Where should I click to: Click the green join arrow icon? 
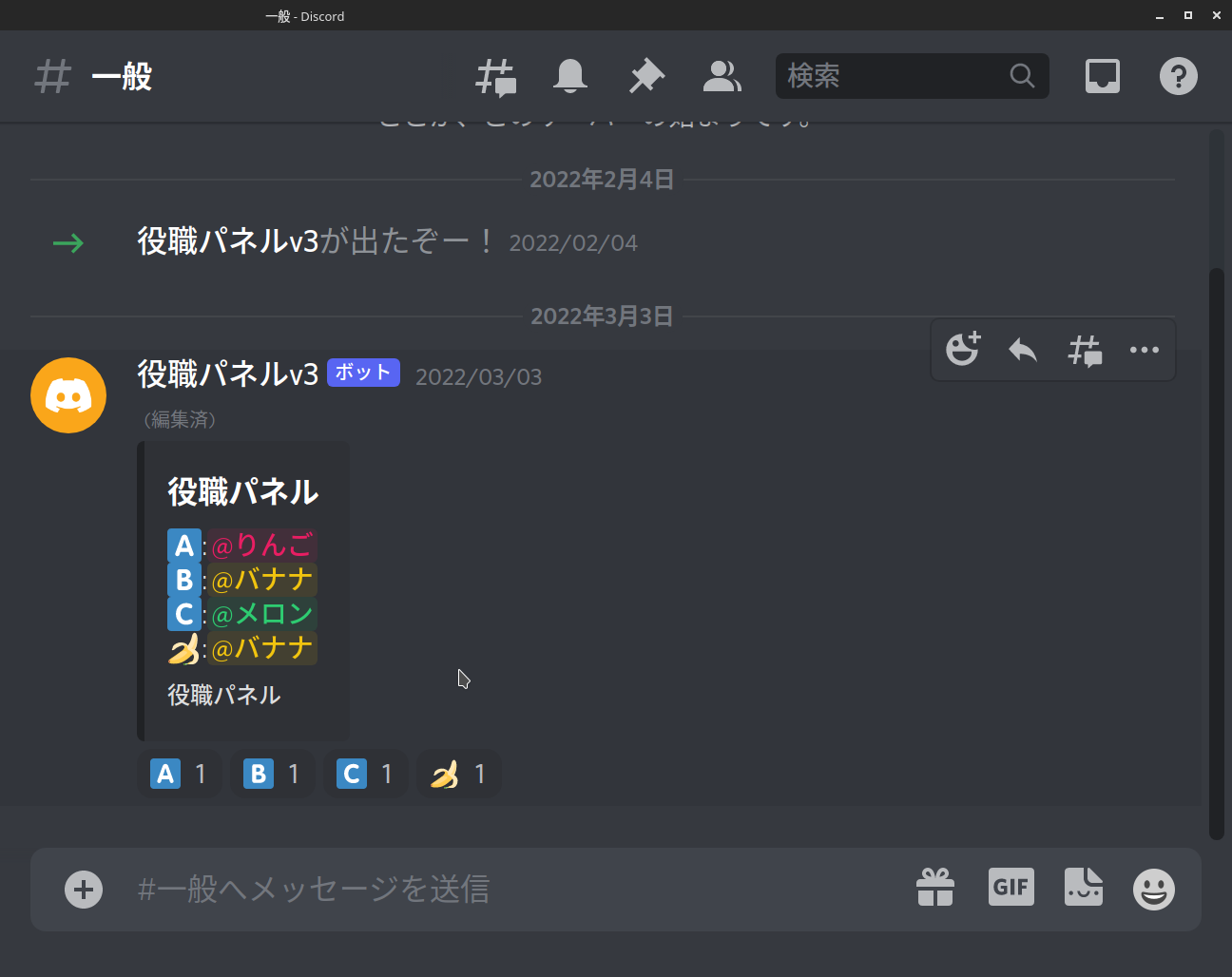click(x=67, y=243)
